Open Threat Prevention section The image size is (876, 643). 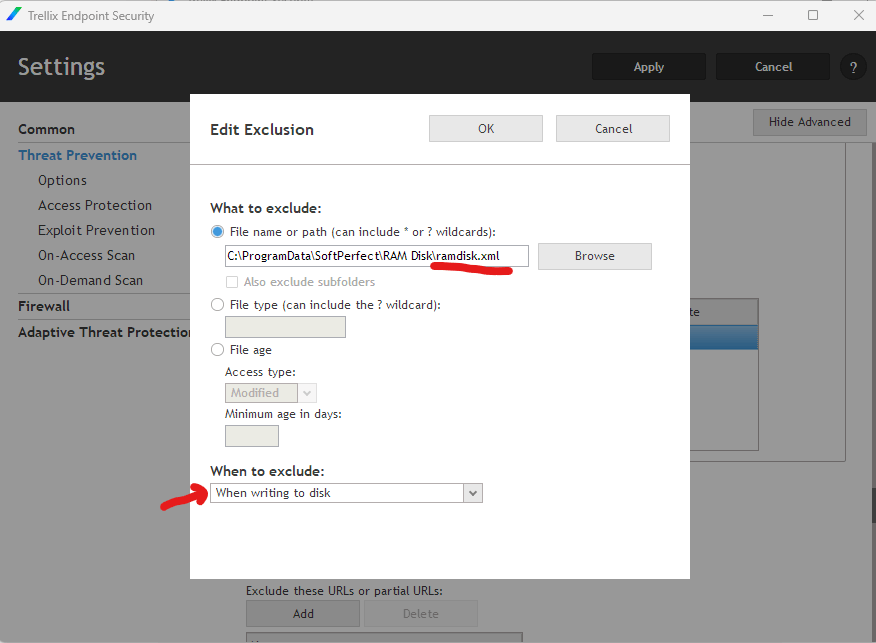tap(78, 155)
